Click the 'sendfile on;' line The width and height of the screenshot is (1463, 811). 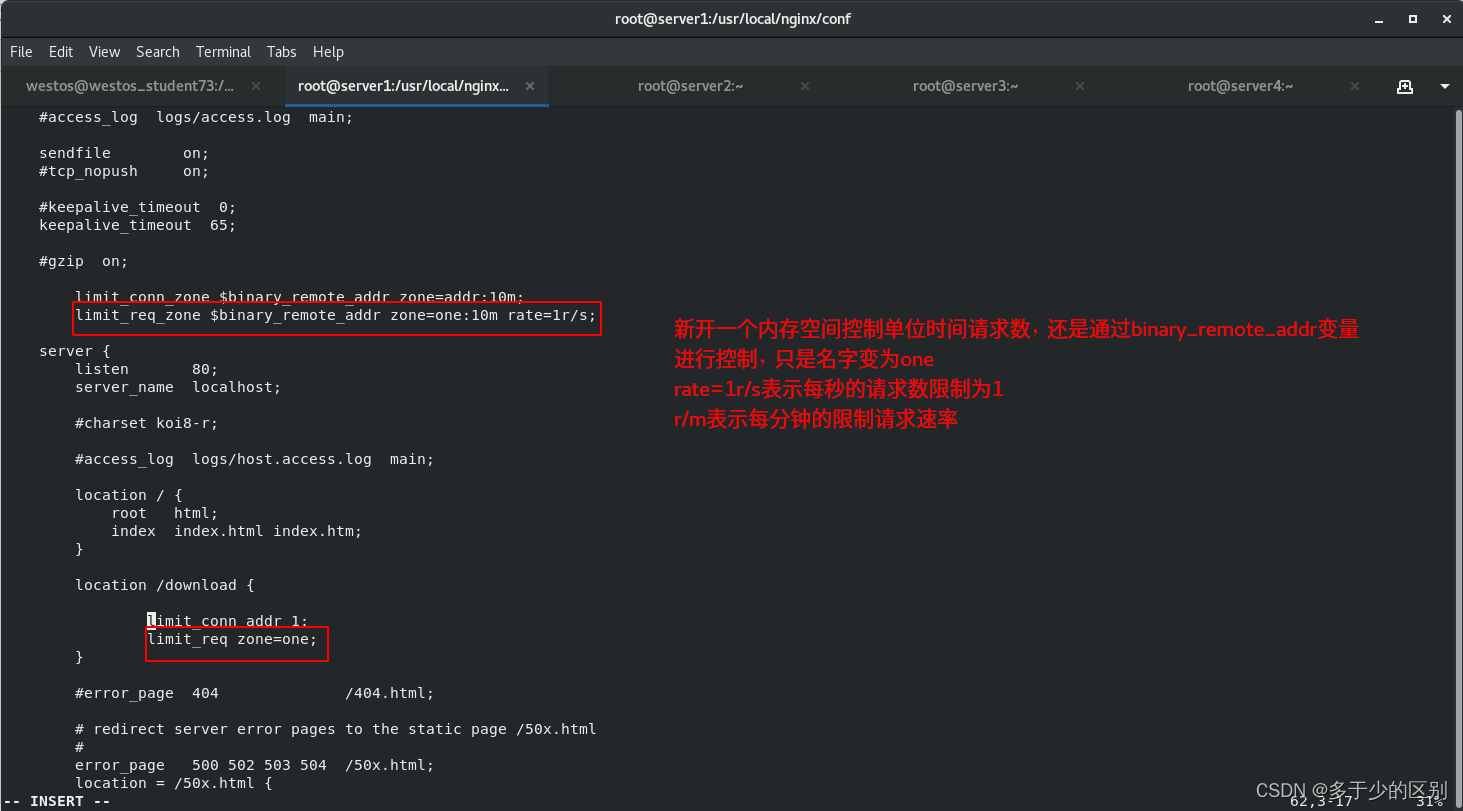[x=124, y=153]
